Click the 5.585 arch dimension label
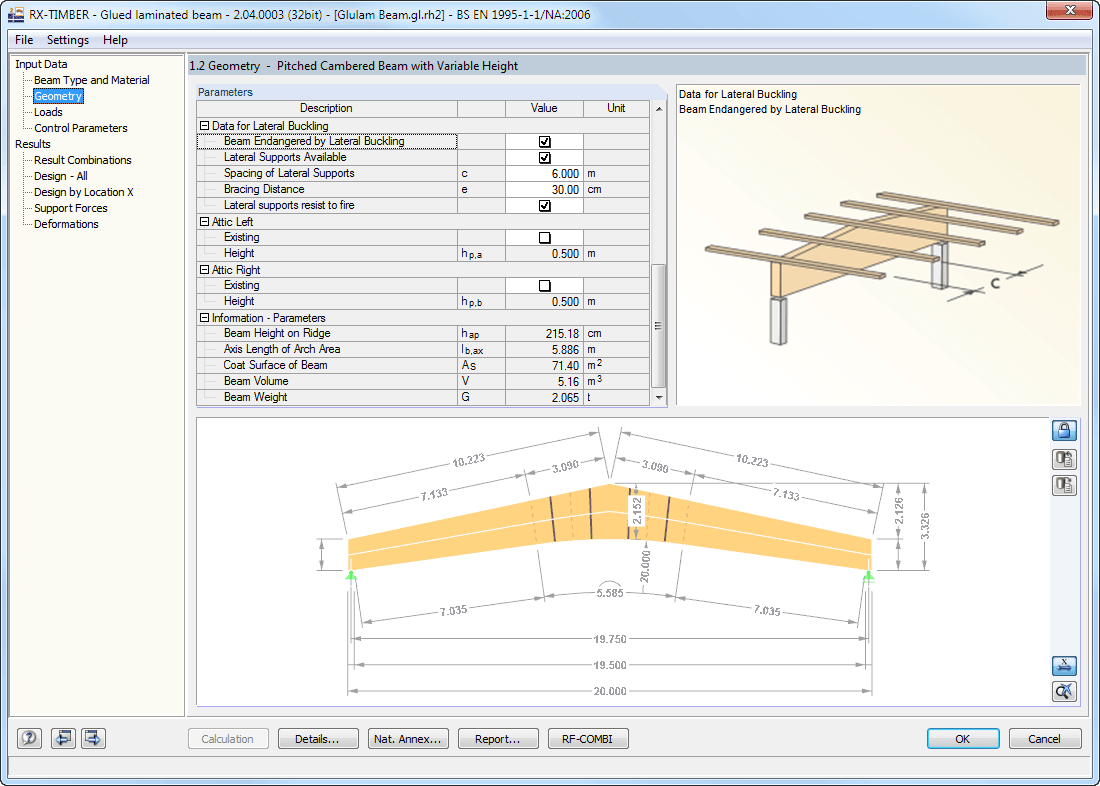1100x786 pixels. [x=610, y=593]
